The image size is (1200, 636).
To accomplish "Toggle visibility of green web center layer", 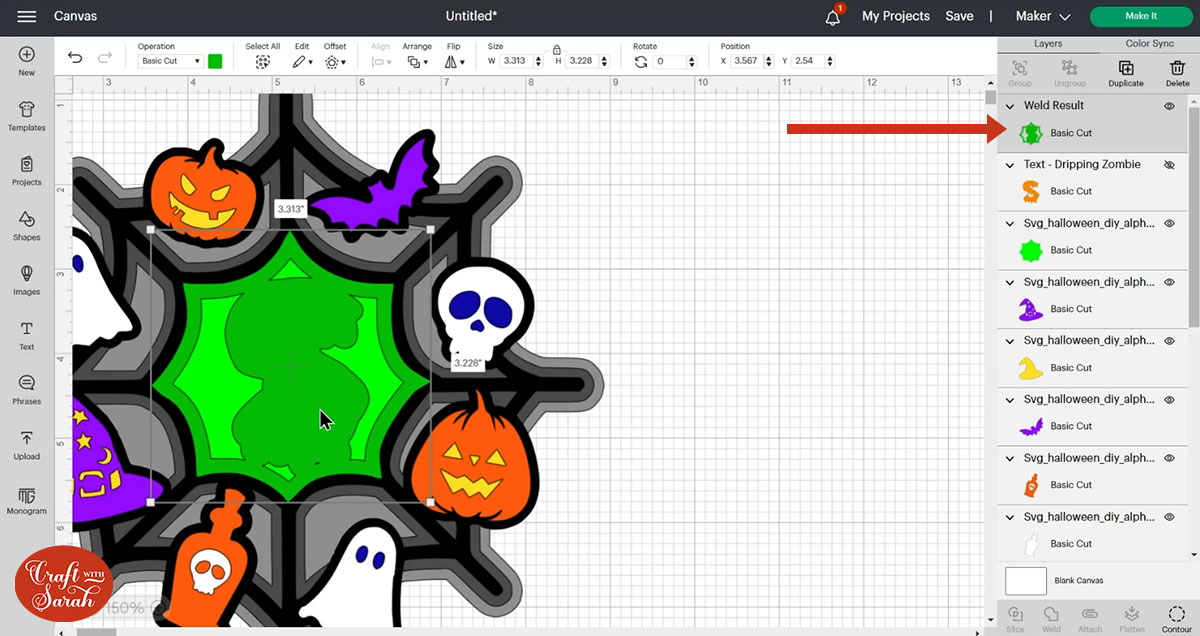I will pos(1169,224).
